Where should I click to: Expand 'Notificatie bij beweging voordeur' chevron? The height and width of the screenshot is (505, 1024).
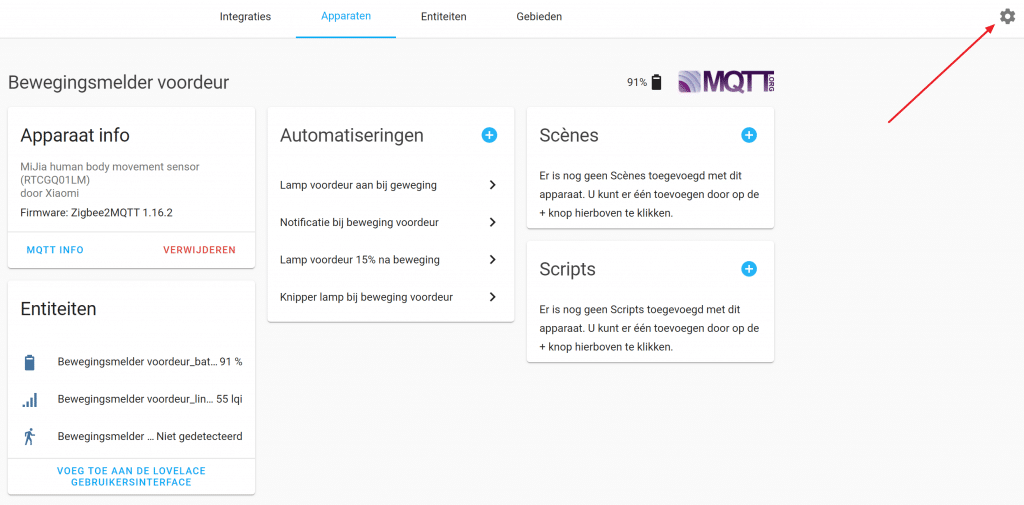click(x=492, y=222)
